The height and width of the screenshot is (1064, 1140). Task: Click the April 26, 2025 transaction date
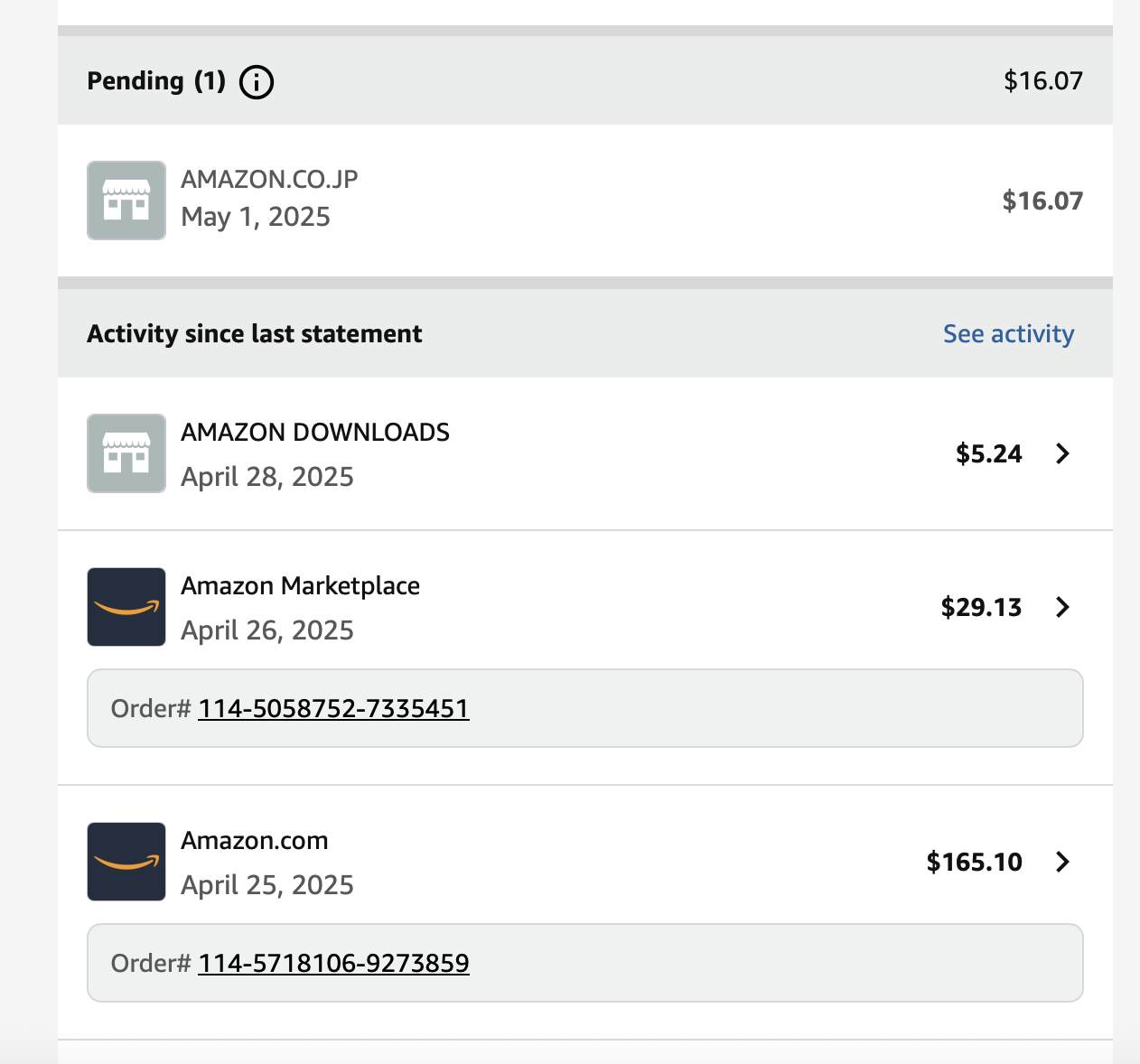(267, 630)
